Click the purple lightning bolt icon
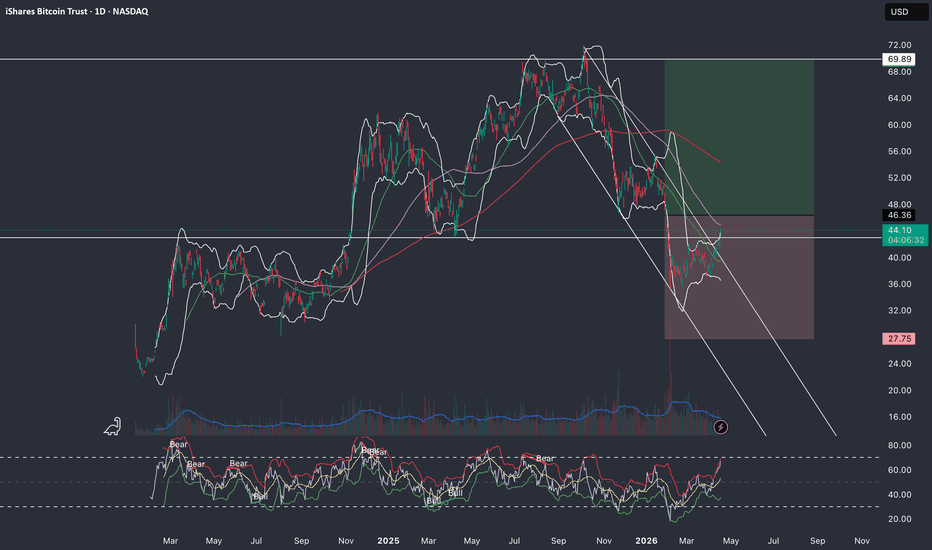The height and width of the screenshot is (550, 932). 722,427
